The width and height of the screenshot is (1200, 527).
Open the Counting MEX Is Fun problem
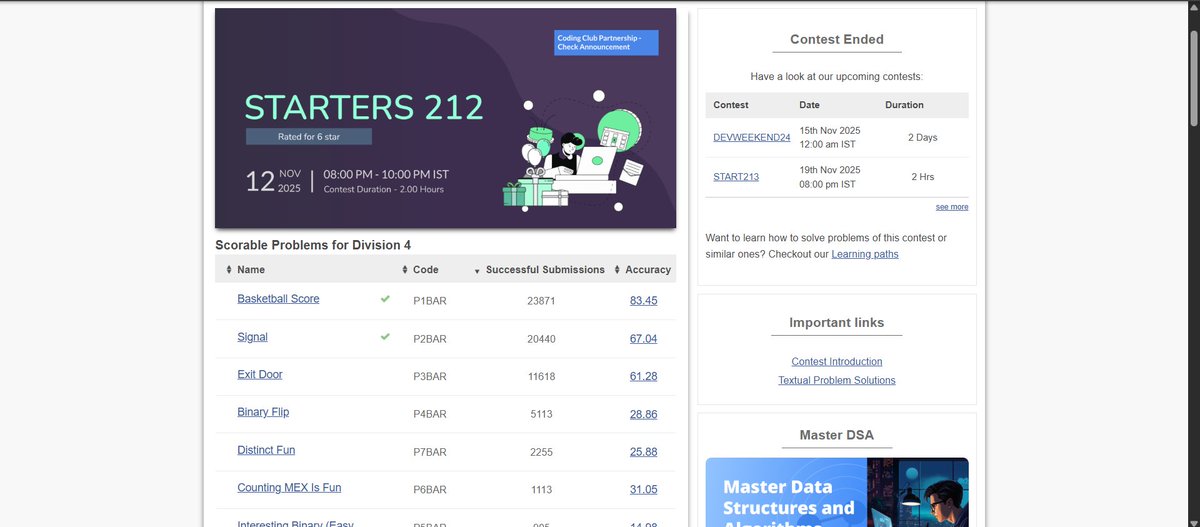click(289, 488)
